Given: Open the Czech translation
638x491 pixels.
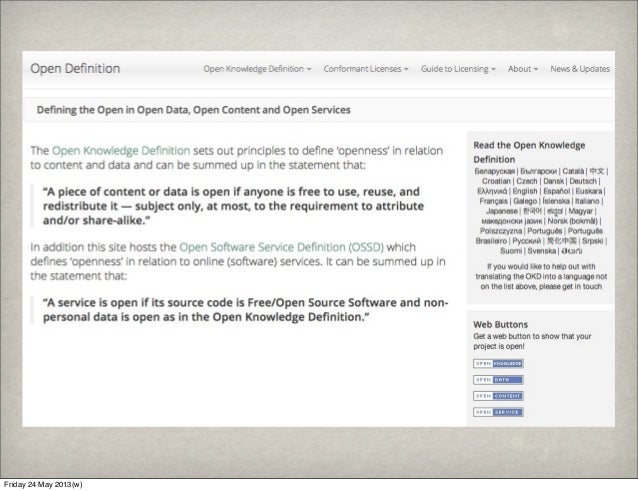Looking at the screenshot, I should (527, 181).
